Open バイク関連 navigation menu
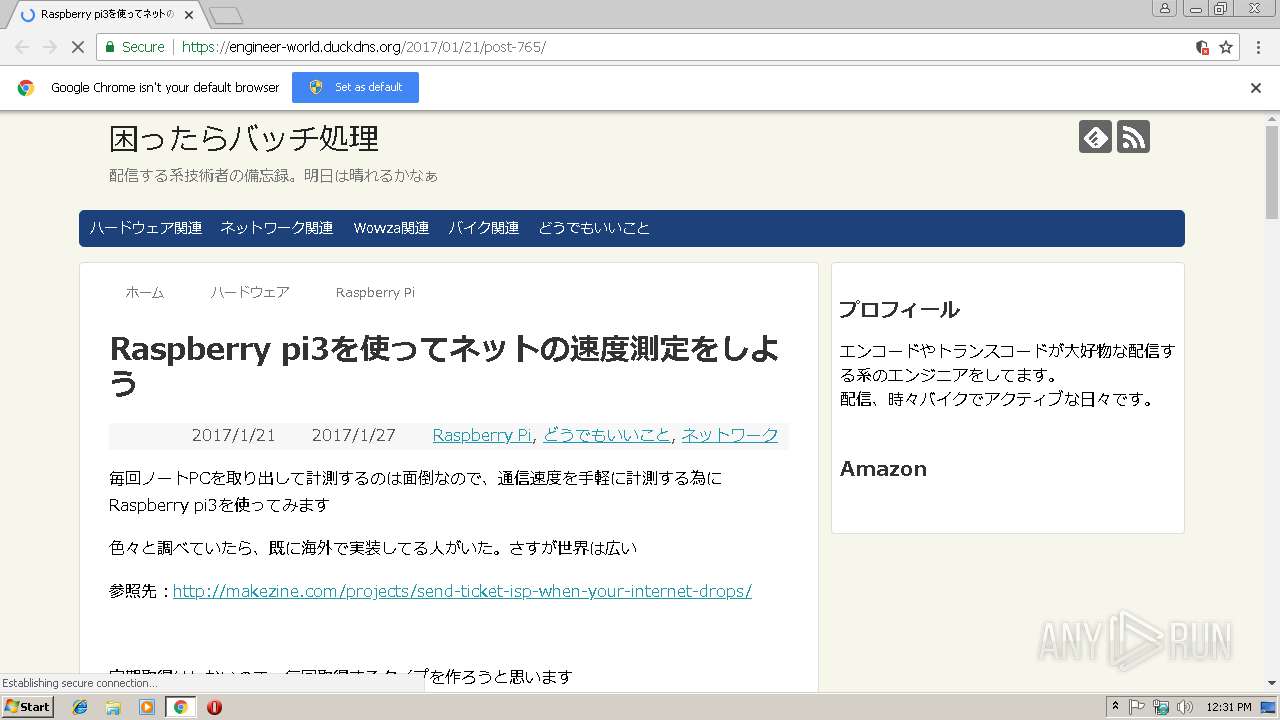1280x720 pixels. point(484,228)
